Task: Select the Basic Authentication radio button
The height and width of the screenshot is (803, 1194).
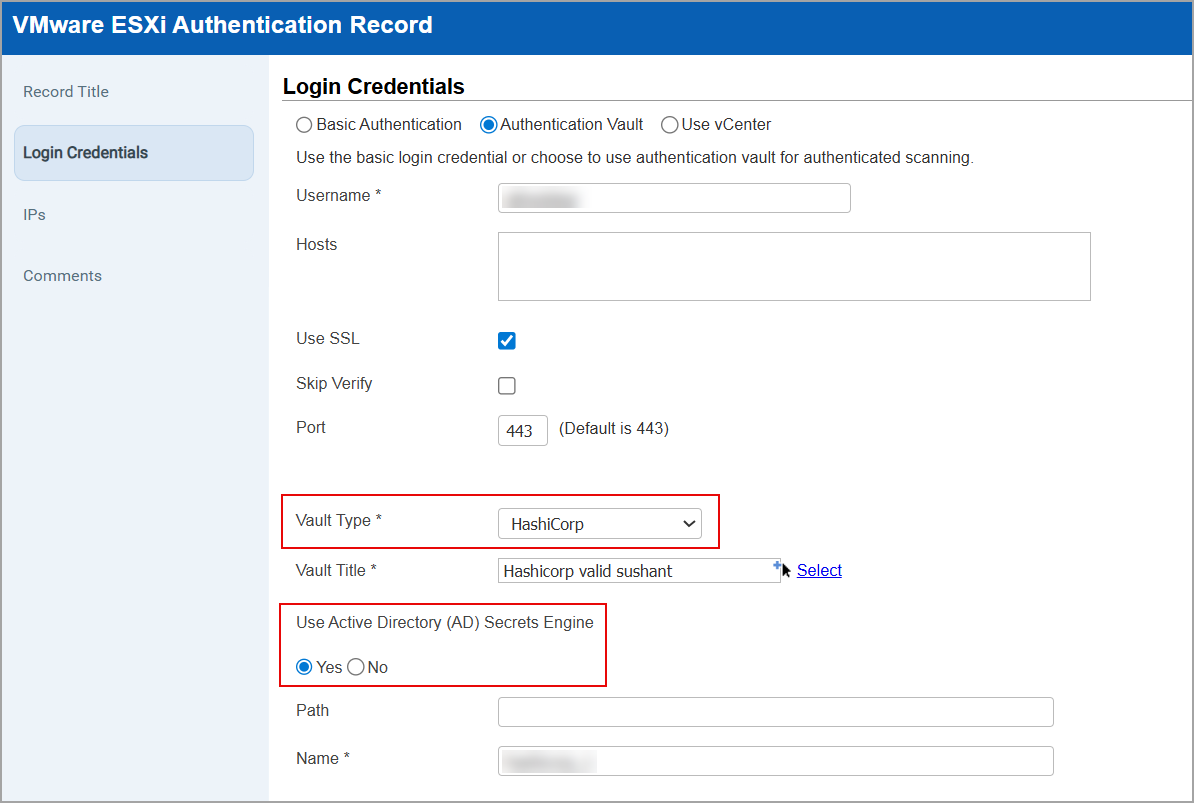Action: pos(303,124)
